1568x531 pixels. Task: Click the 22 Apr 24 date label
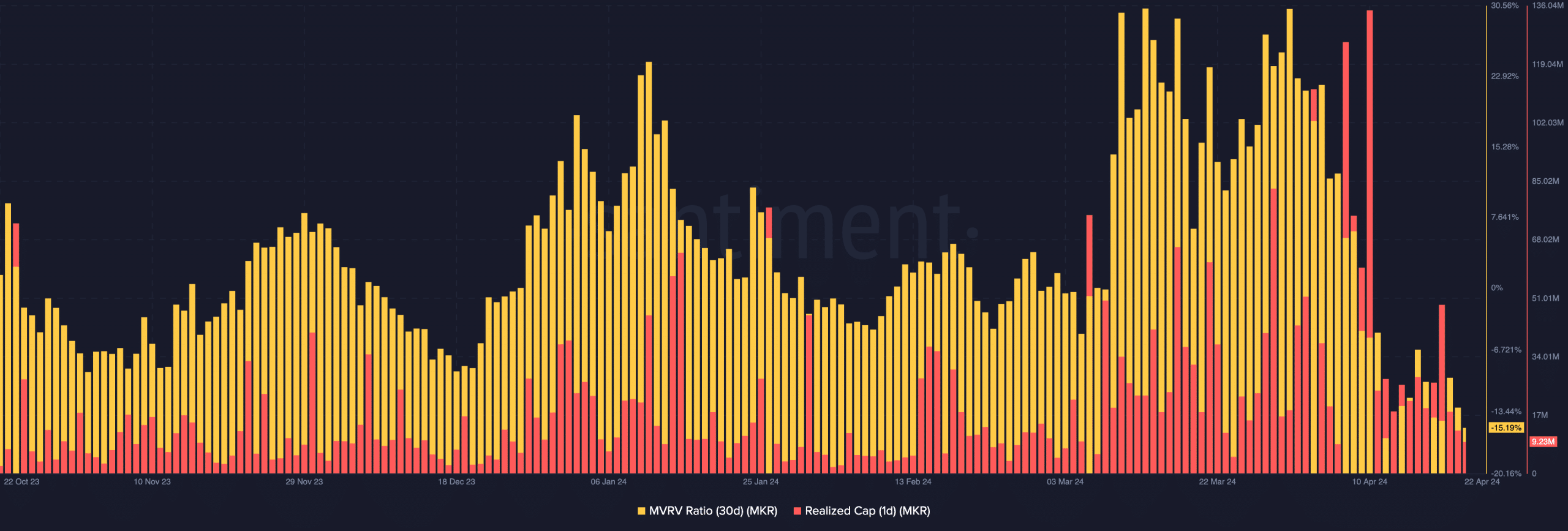(x=1482, y=482)
